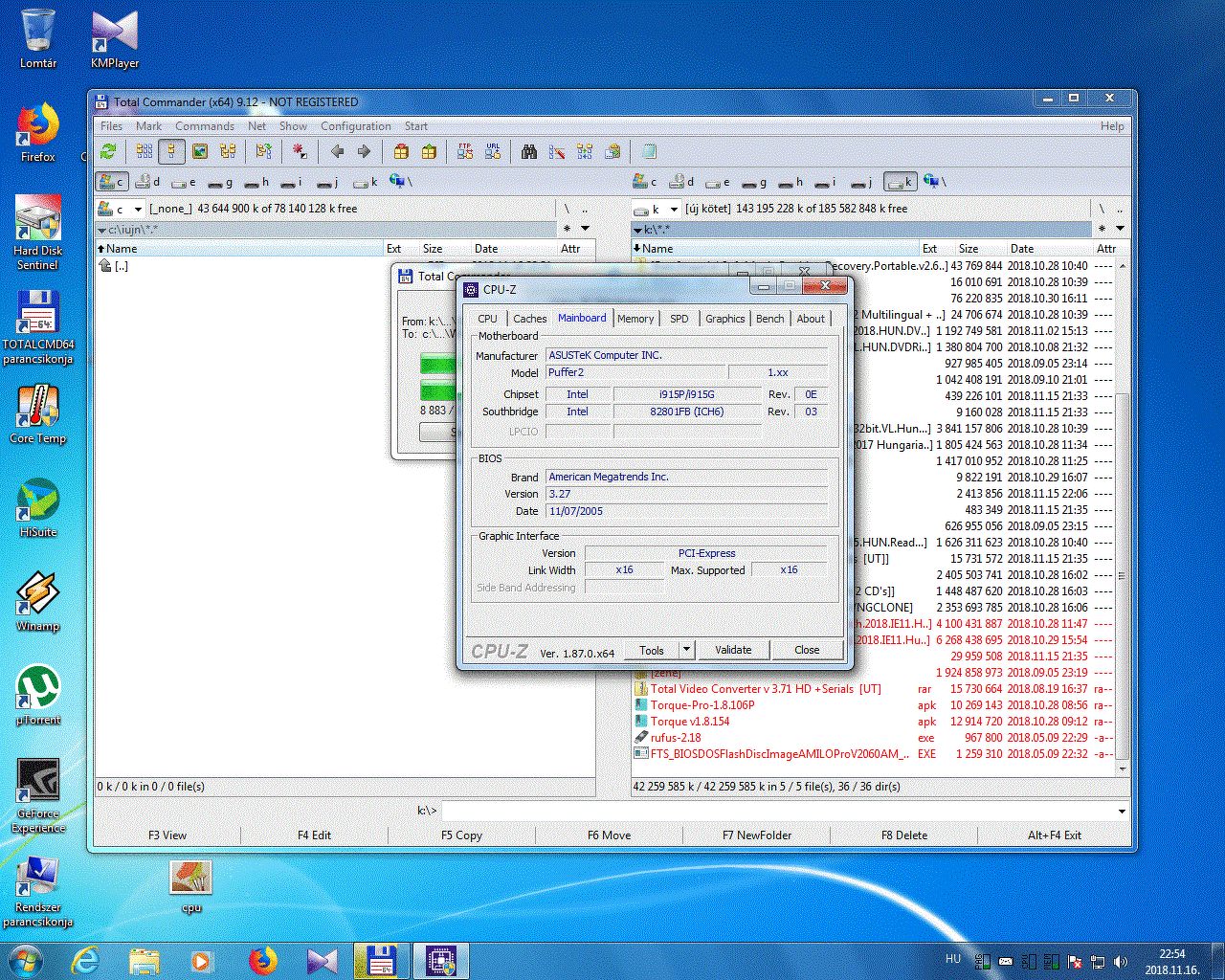
Task: Enable thumbnail view from the toolbar
Action: pos(200,151)
